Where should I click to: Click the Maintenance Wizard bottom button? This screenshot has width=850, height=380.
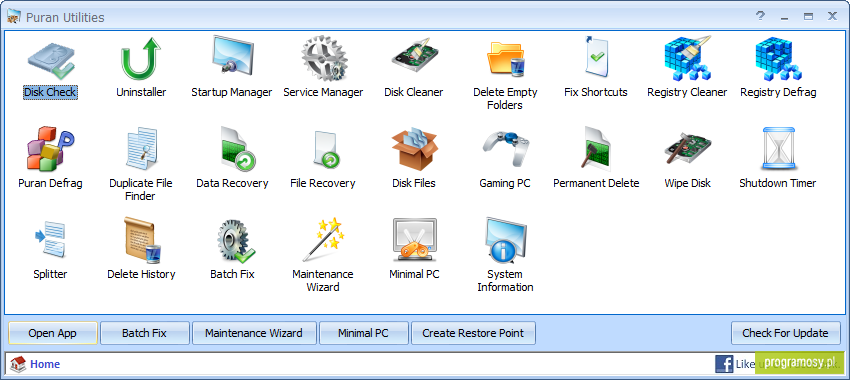[254, 333]
